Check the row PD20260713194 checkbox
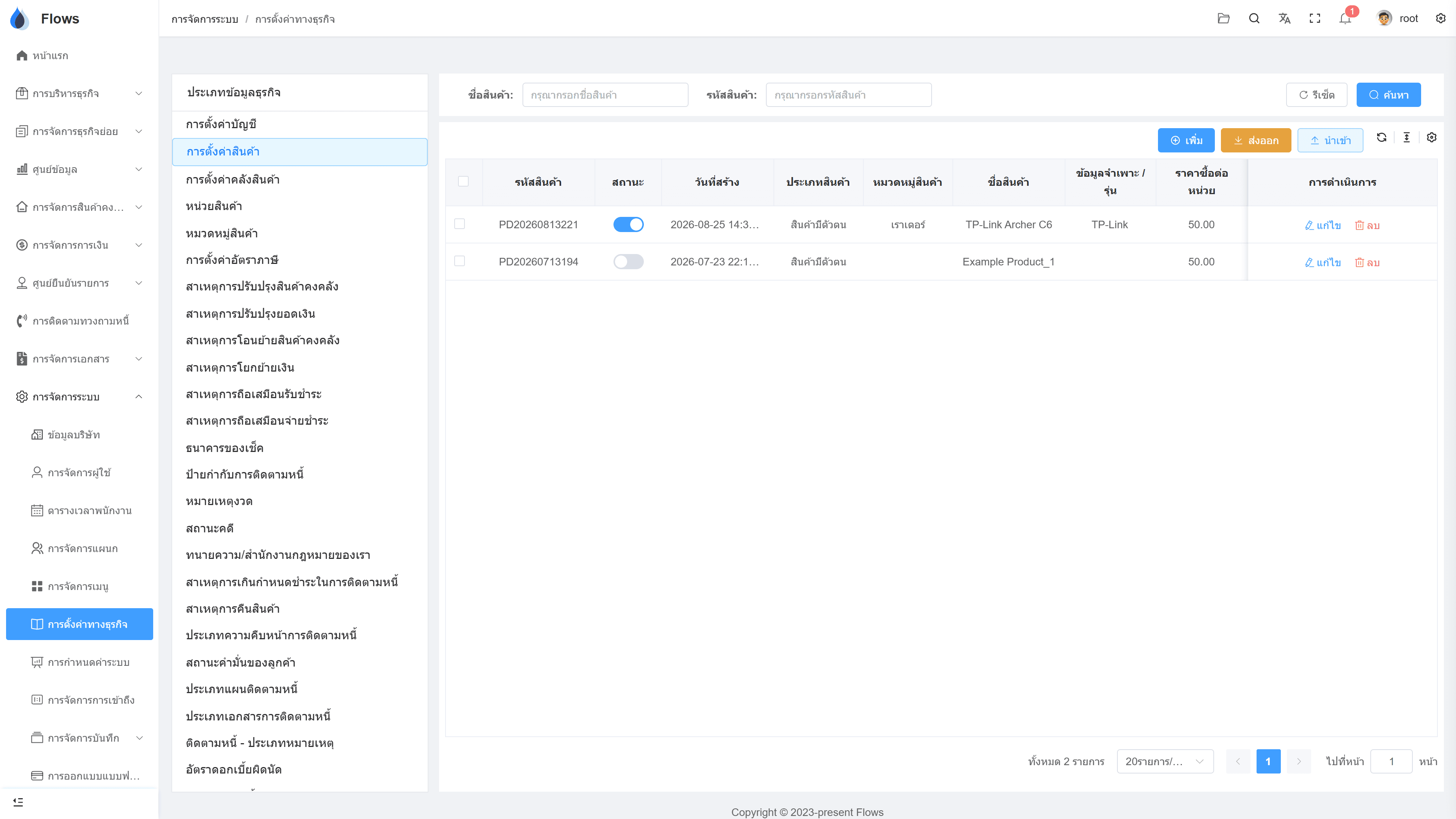1456x819 pixels. click(x=460, y=260)
